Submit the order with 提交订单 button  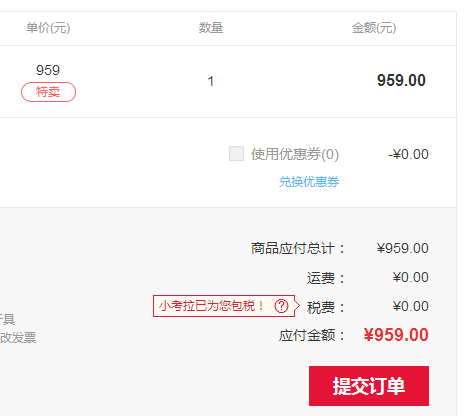pos(369,386)
